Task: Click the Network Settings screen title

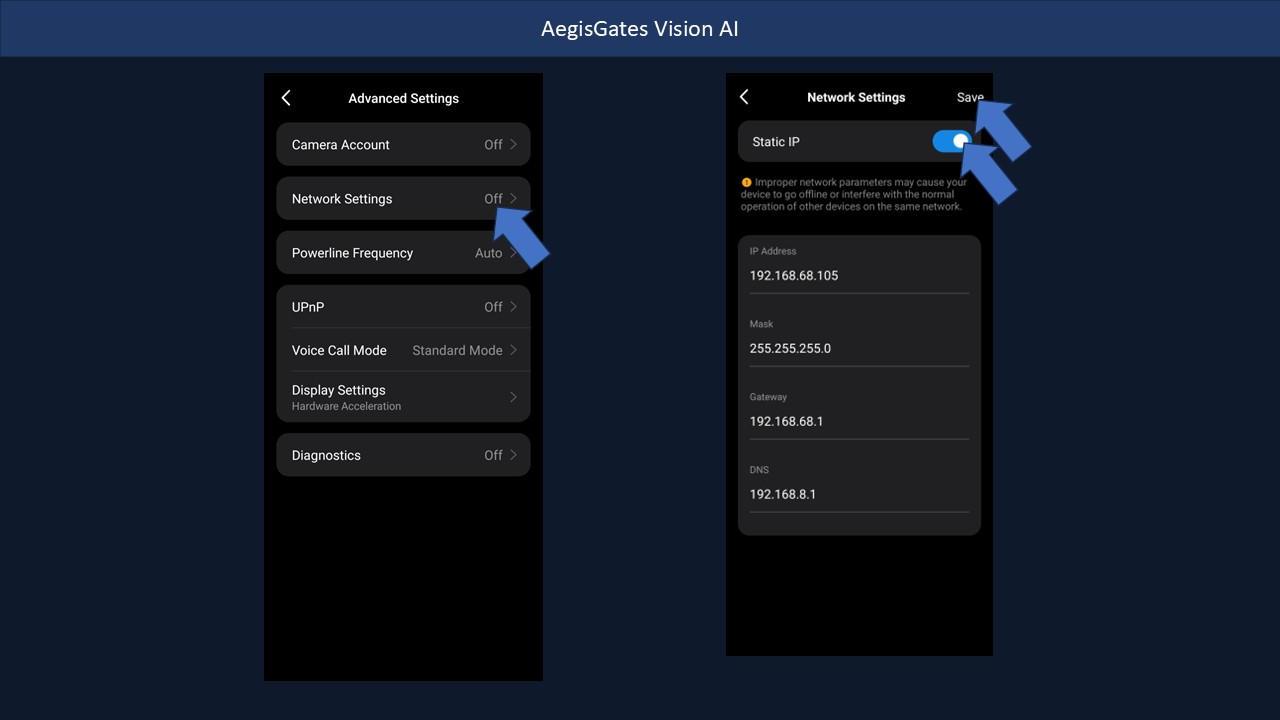Action: [856, 97]
